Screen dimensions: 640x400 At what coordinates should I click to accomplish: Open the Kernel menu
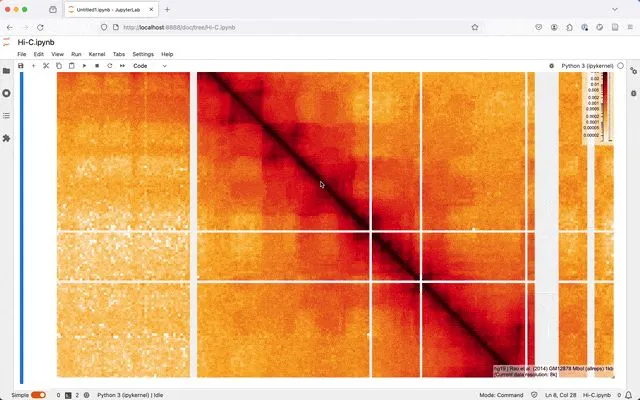click(x=97, y=54)
